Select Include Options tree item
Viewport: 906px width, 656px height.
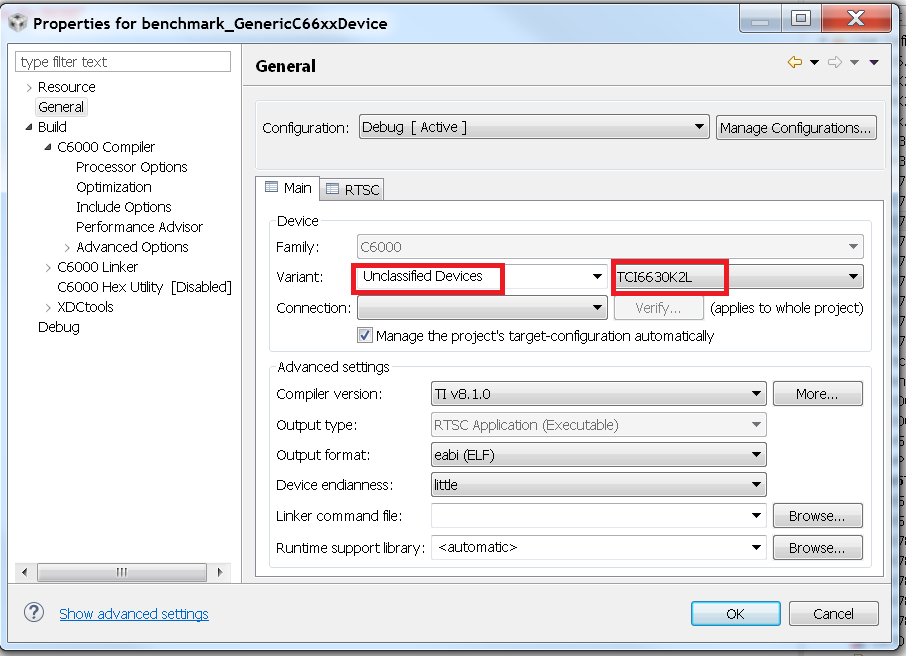[x=124, y=207]
